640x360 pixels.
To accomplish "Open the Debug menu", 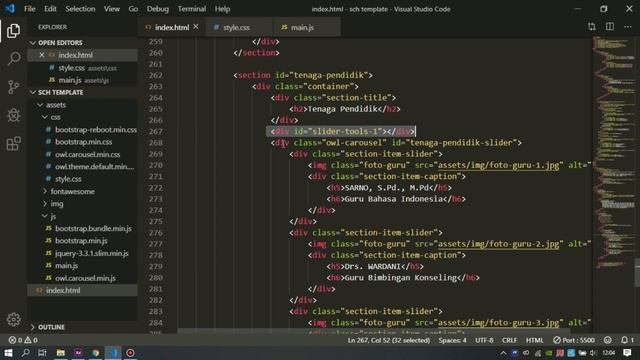I will click(158, 9).
